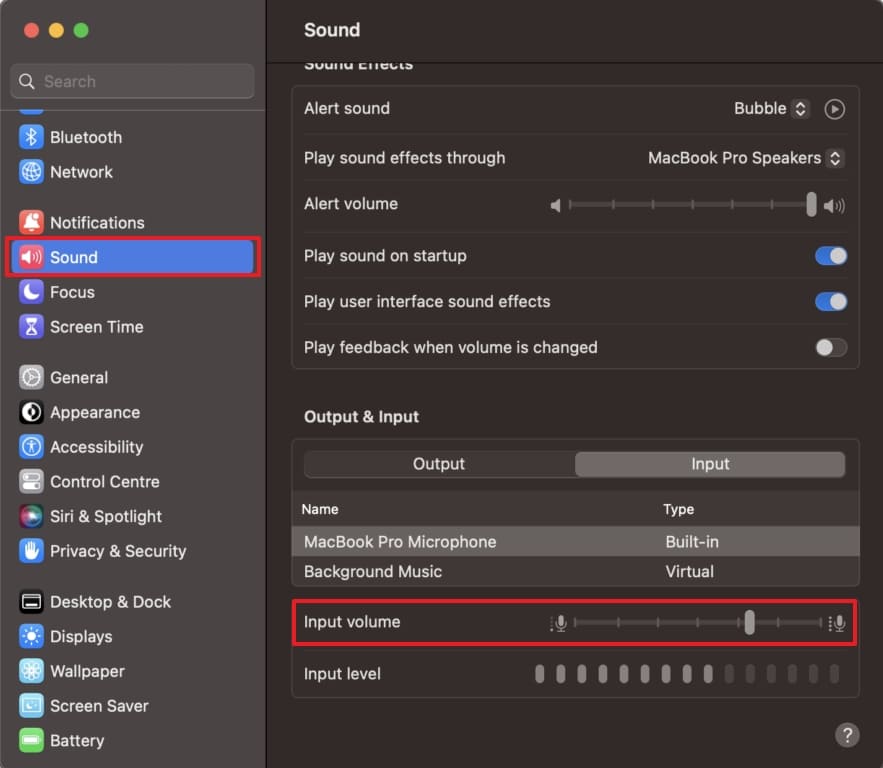Click the Appearance icon
Viewport: 883px width, 768px height.
point(31,412)
